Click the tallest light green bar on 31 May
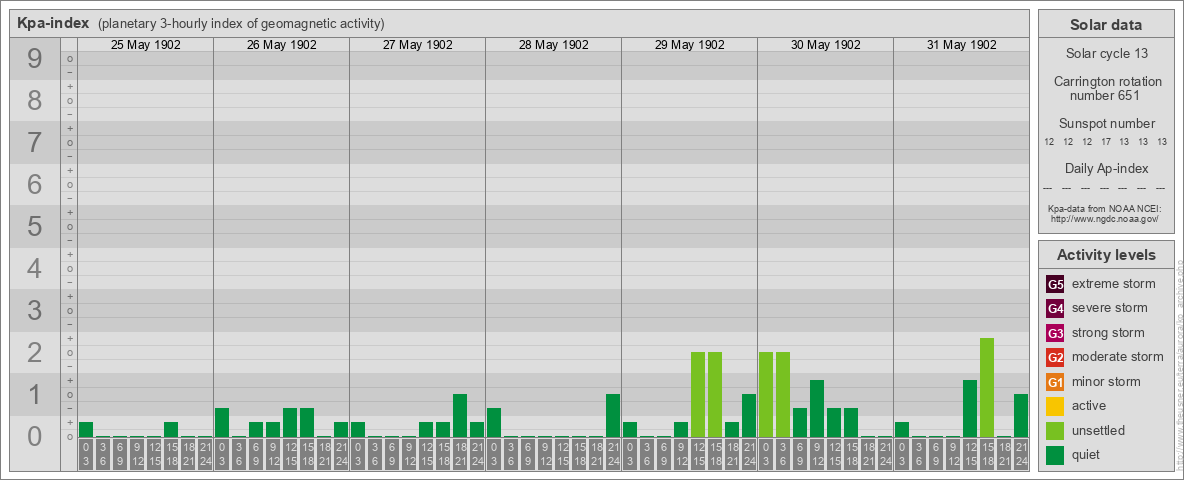1184x480 pixels. coord(987,388)
